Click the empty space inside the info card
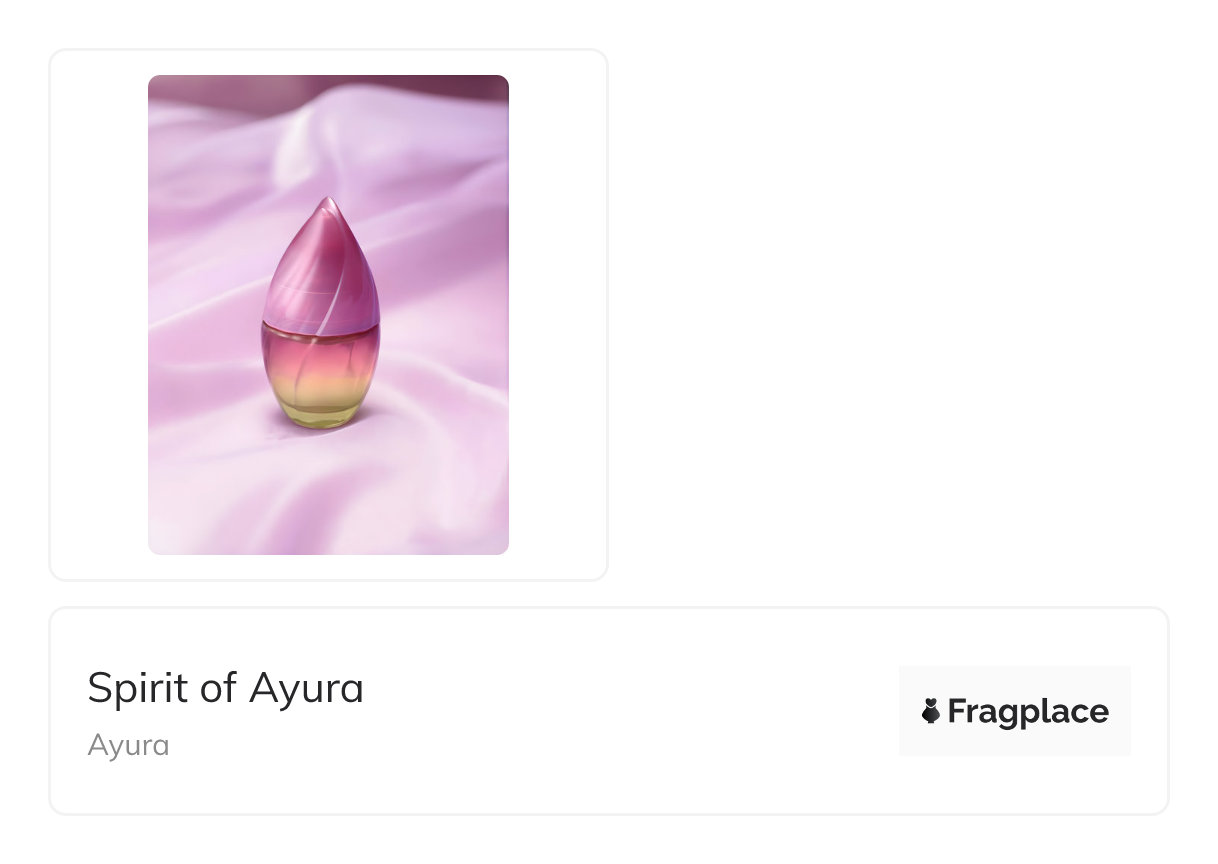The width and height of the screenshot is (1218, 864). [x=630, y=711]
